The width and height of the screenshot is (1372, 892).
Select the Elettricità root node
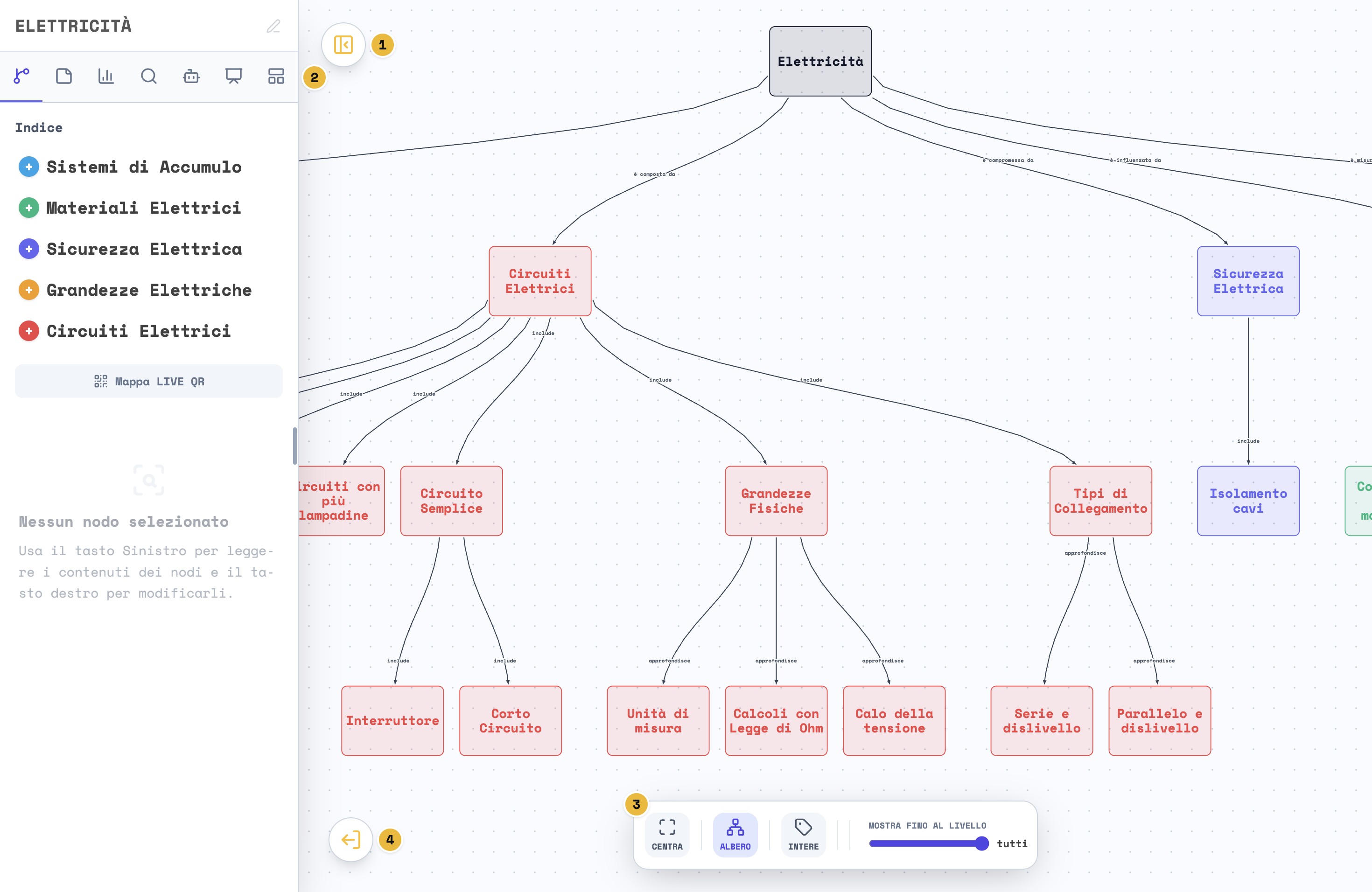(820, 61)
